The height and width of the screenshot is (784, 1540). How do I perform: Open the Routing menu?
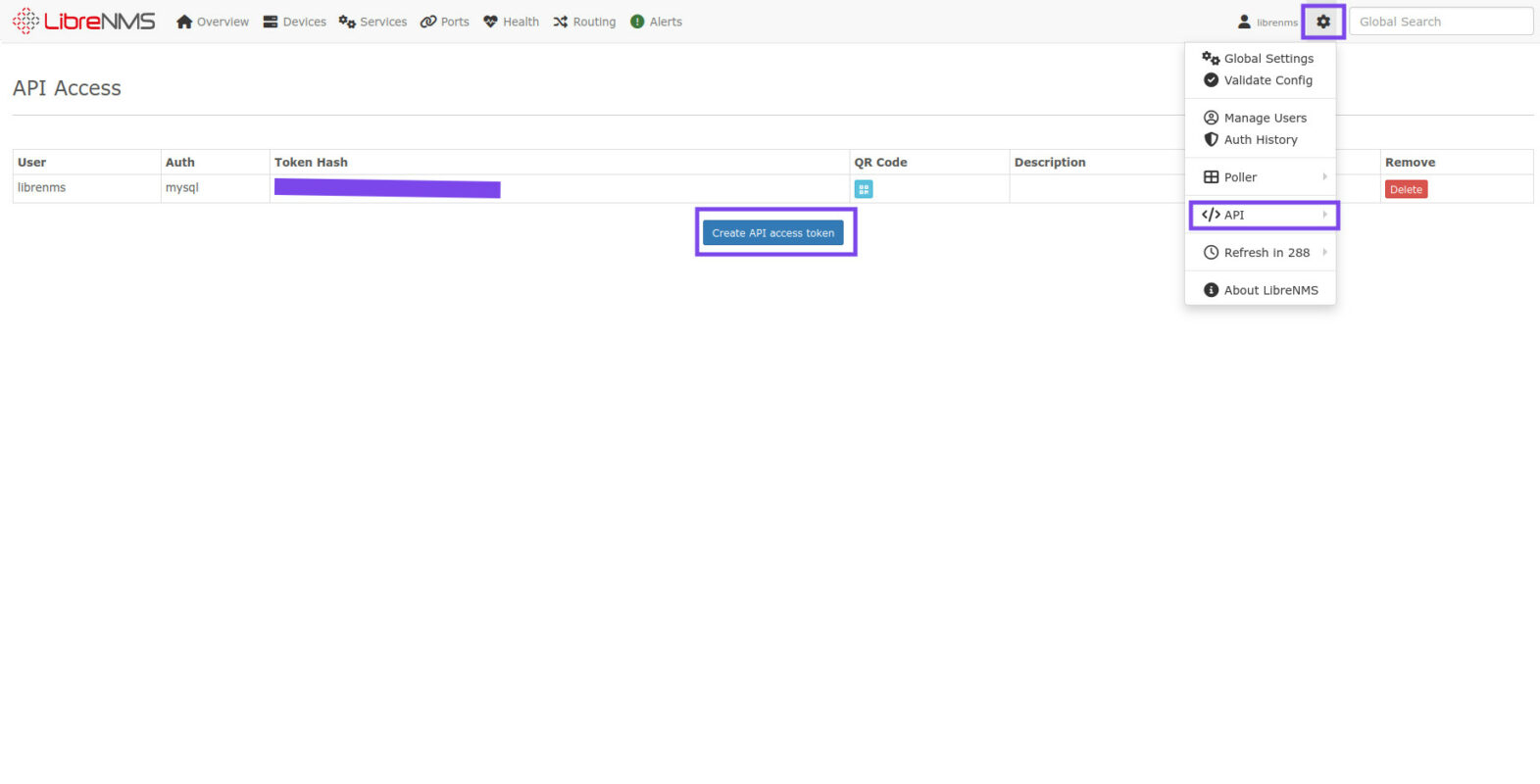click(x=584, y=22)
